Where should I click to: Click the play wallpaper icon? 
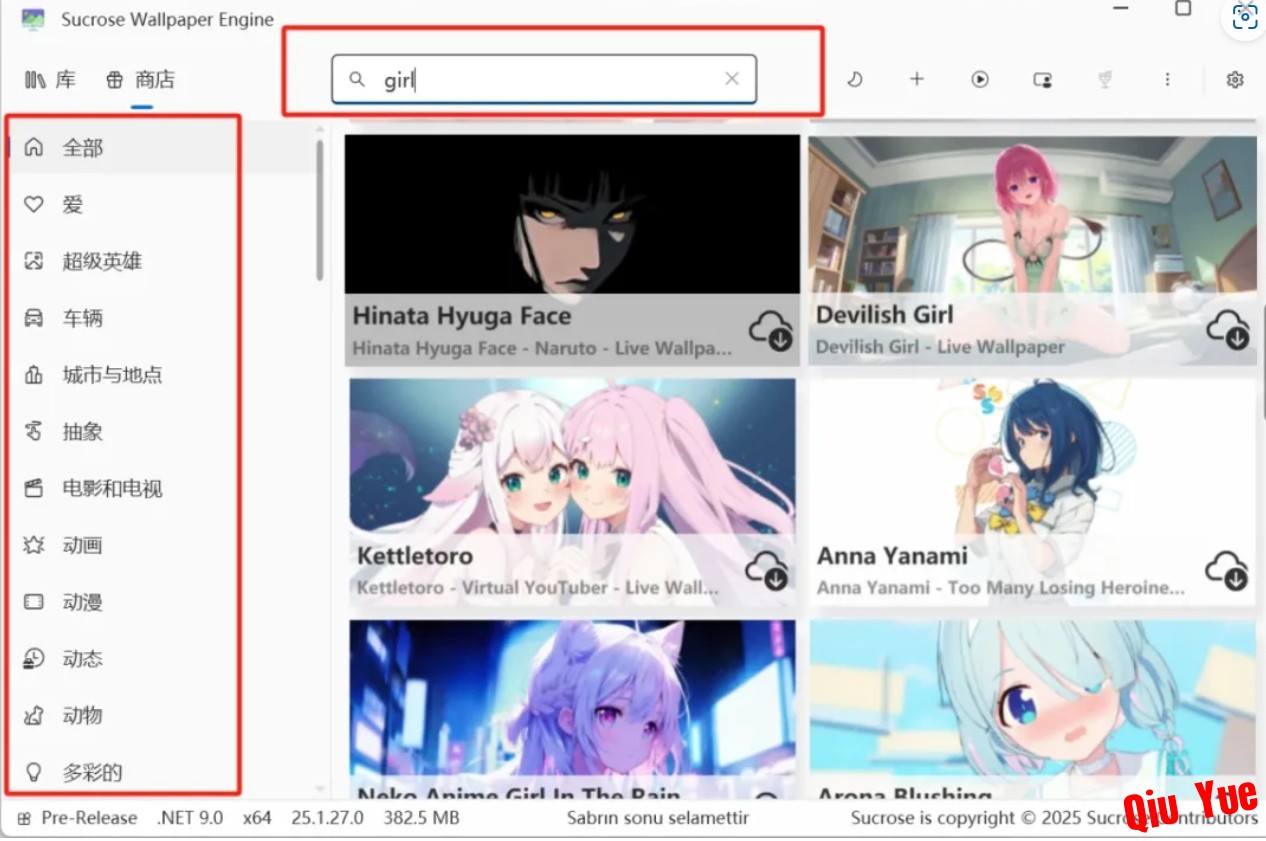tap(980, 79)
